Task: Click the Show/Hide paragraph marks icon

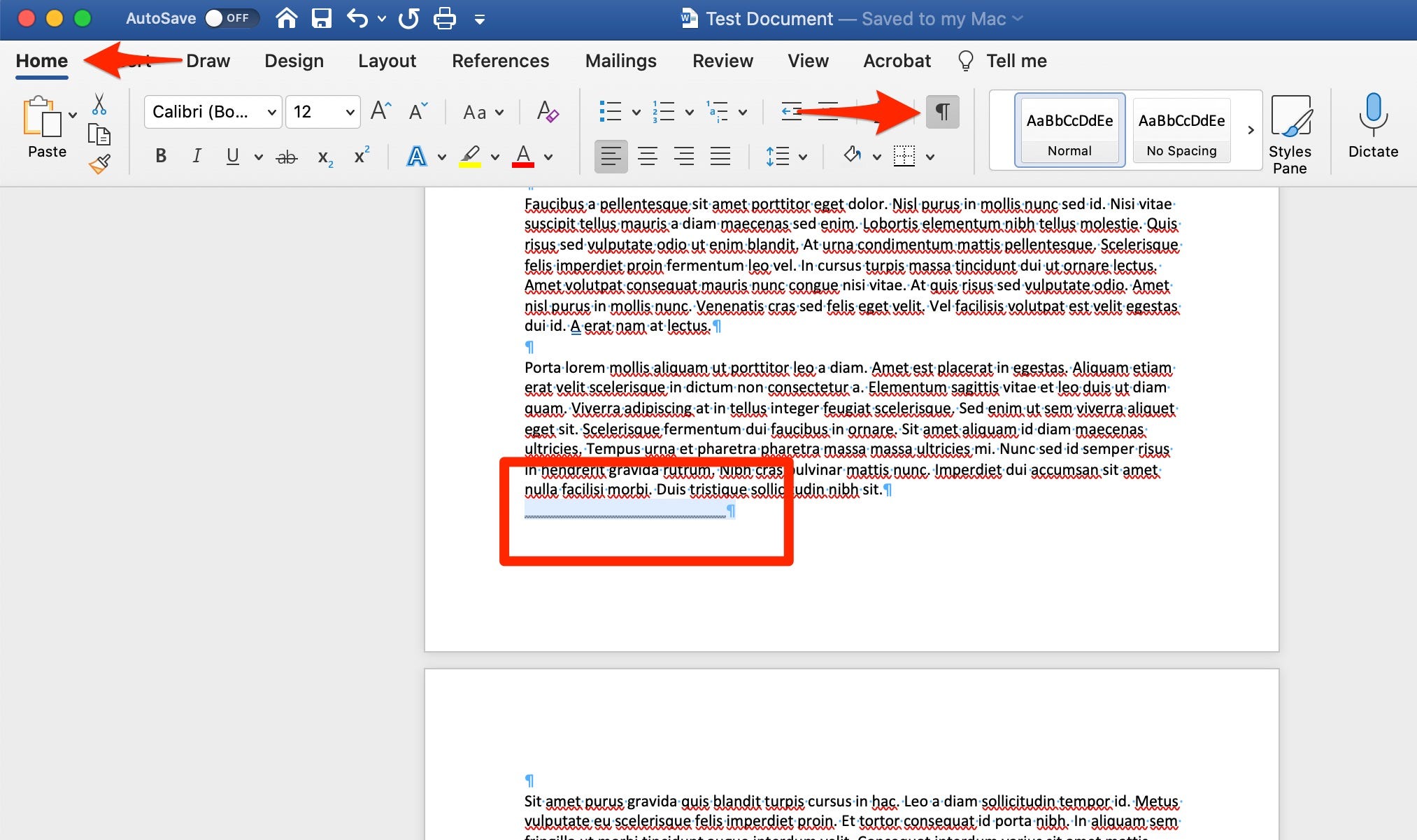Action: 942,111
